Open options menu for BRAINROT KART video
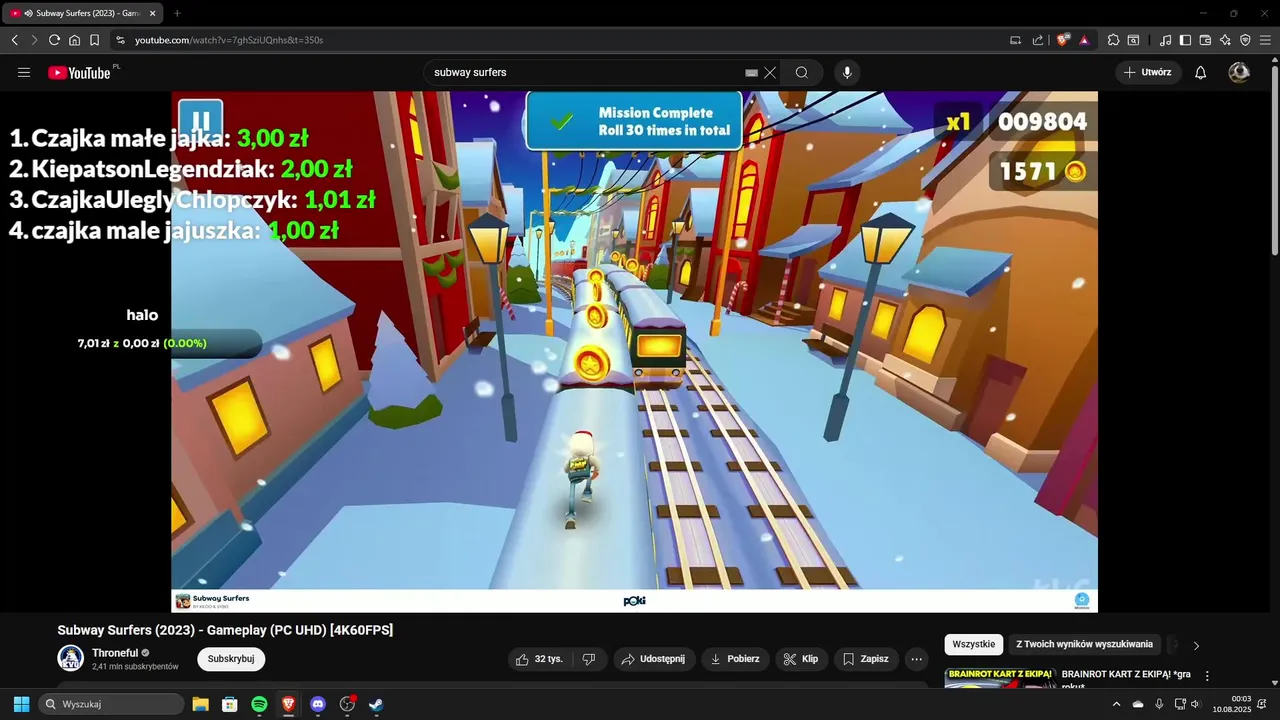This screenshot has height=720, width=1280. [x=1207, y=676]
